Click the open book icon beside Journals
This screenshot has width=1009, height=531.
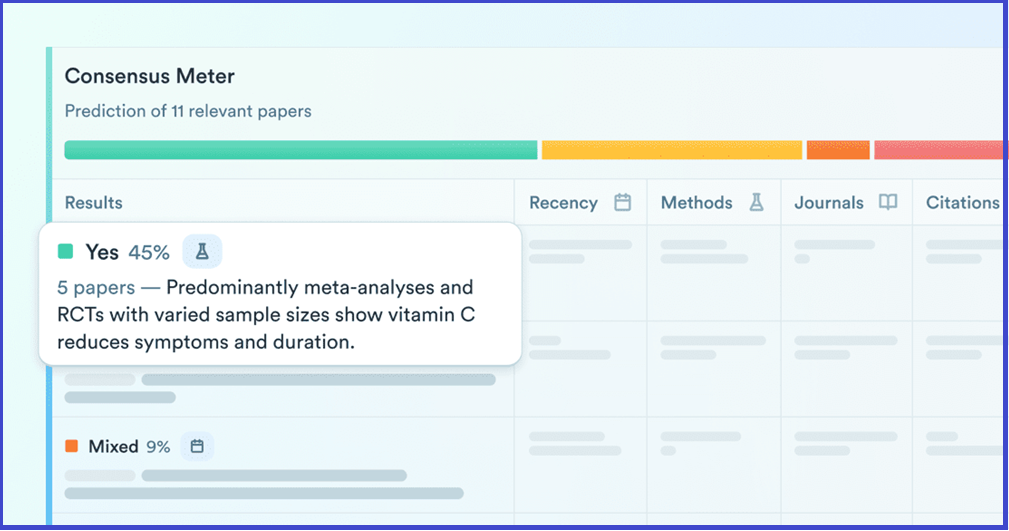coord(887,203)
